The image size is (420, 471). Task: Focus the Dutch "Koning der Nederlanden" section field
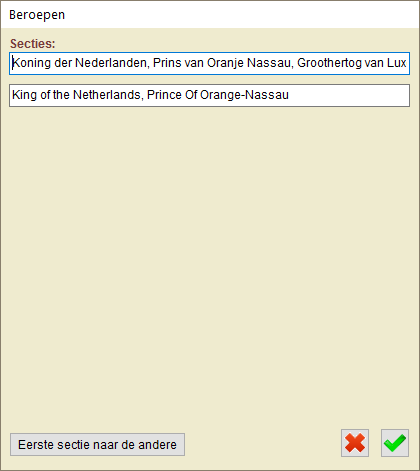[209, 63]
